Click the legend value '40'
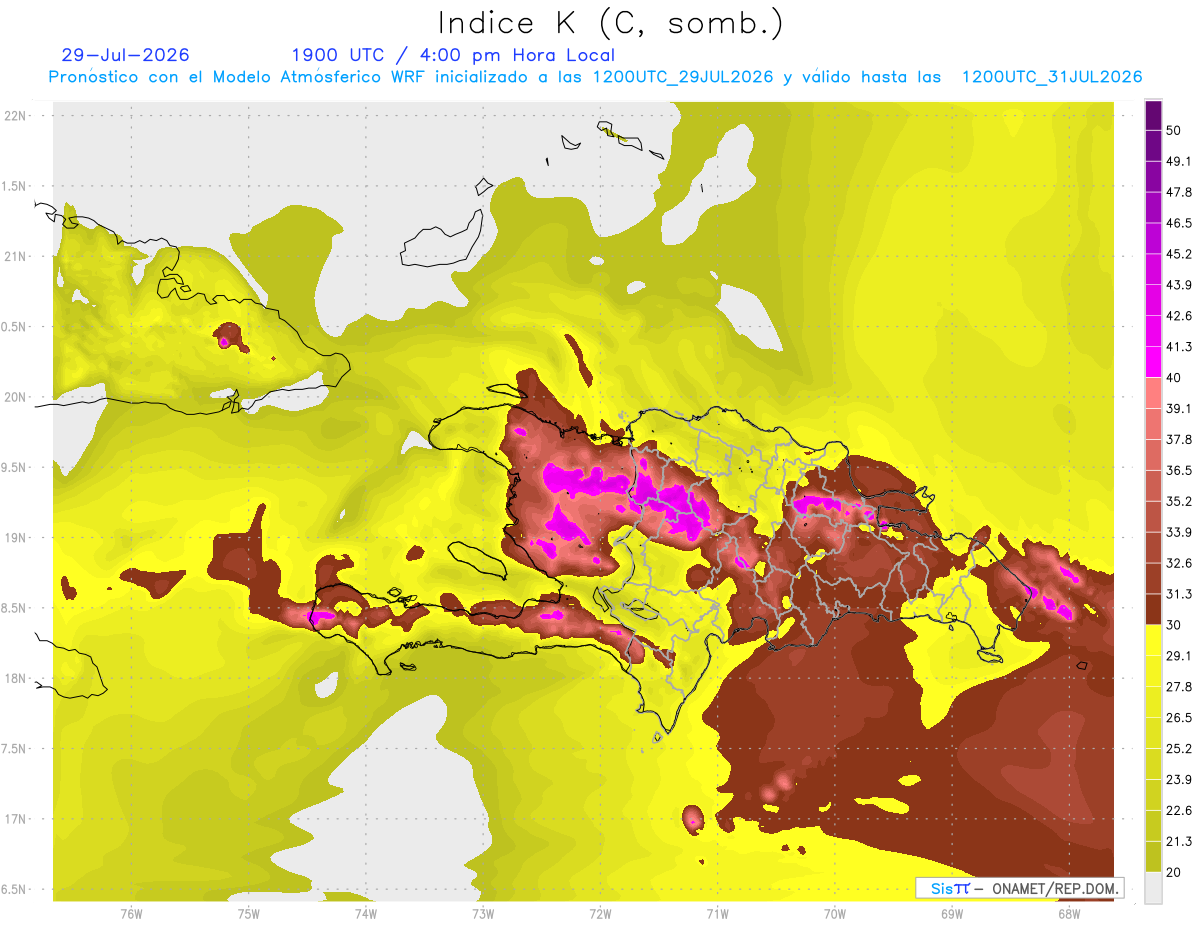 [x=1174, y=378]
